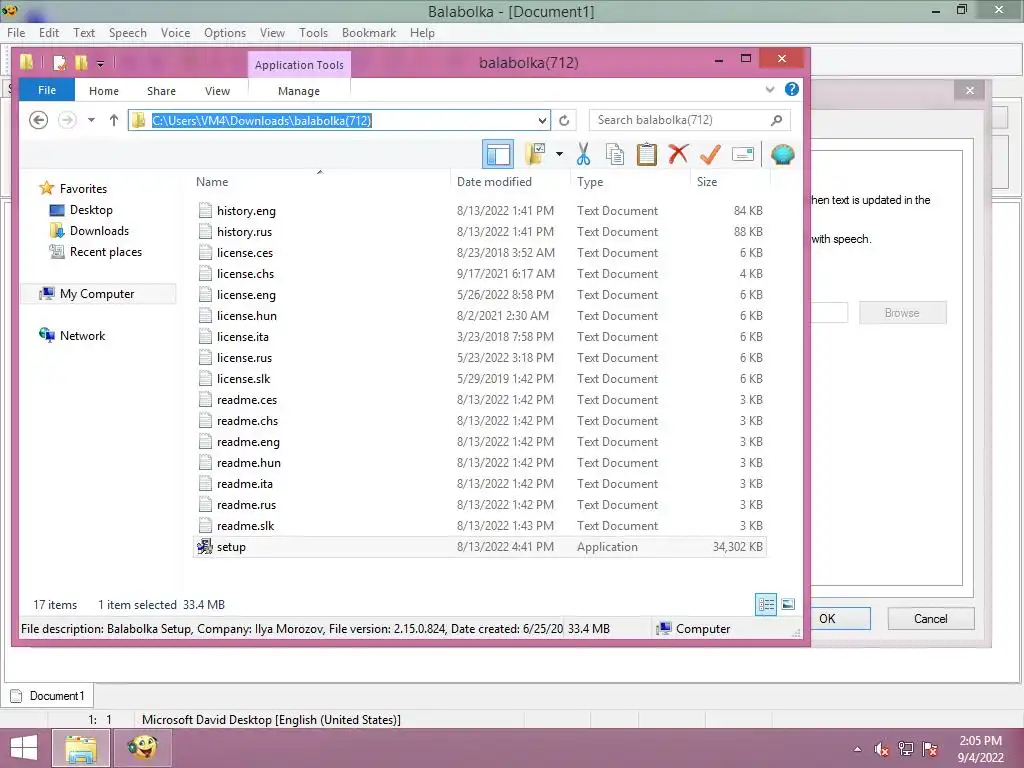Click the Action Center flag tray icon
1024x768 pixels.
pyautogui.click(x=930, y=749)
